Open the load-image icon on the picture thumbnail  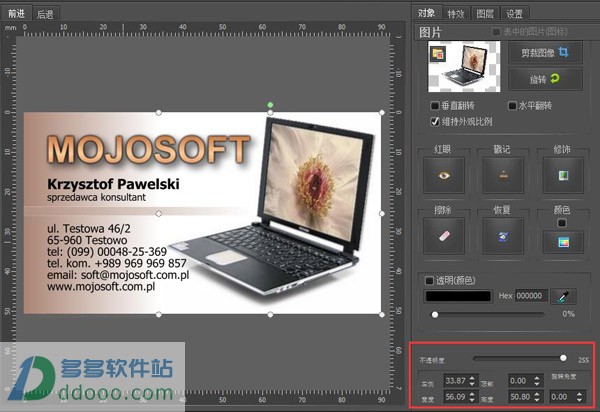[x=438, y=55]
